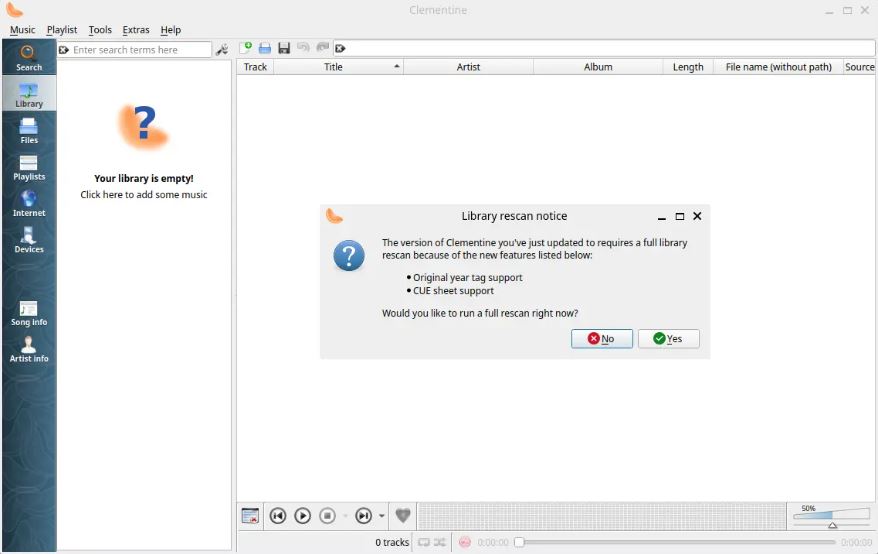Image resolution: width=878 pixels, height=554 pixels.
Task: Switch to the Library sidebar tab
Action: (x=29, y=94)
